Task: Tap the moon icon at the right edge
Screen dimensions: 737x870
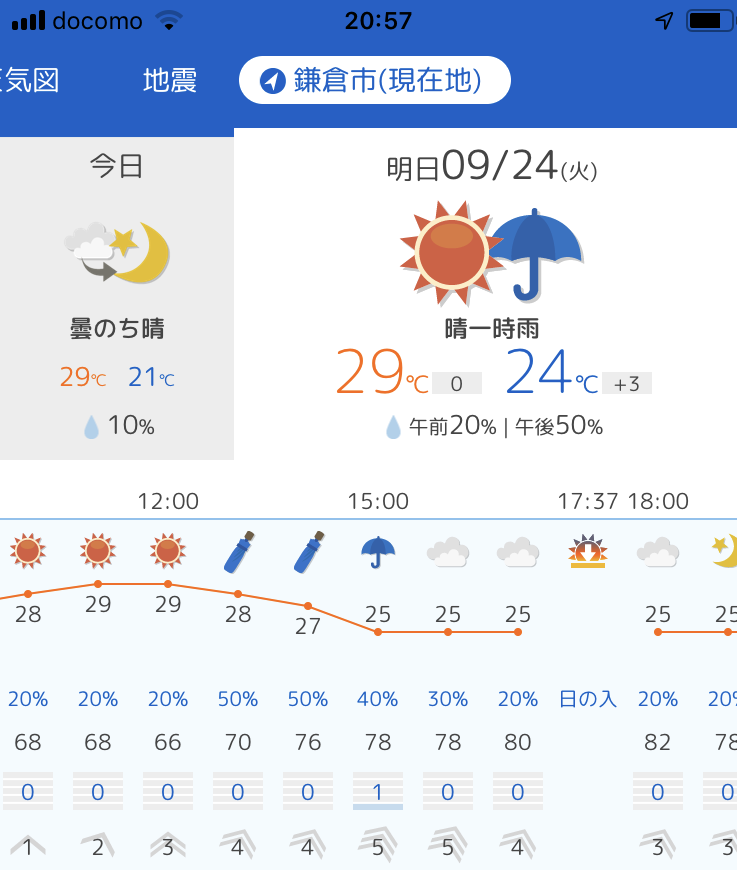Action: 725,550
